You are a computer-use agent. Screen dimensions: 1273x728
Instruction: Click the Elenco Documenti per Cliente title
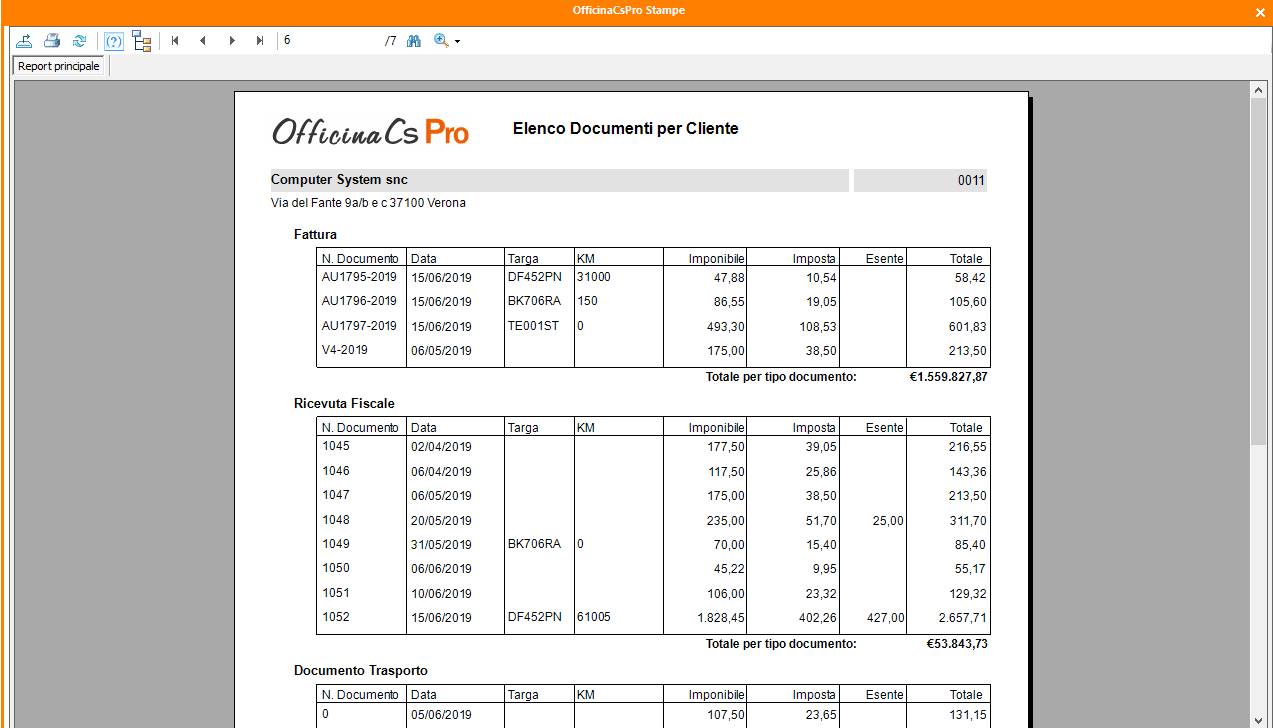(625, 129)
